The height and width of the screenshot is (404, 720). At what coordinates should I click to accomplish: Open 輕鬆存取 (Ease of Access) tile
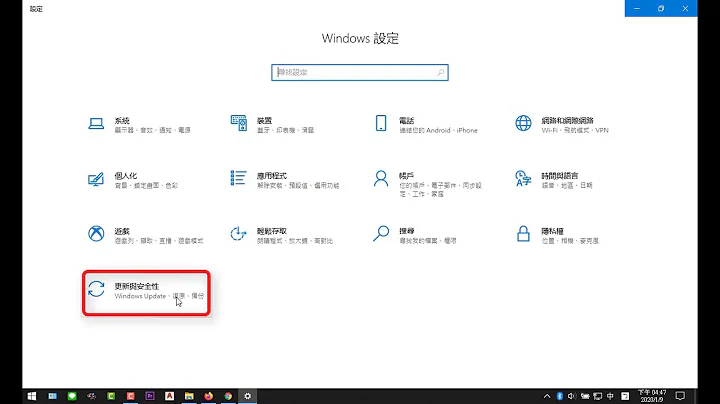[282, 235]
